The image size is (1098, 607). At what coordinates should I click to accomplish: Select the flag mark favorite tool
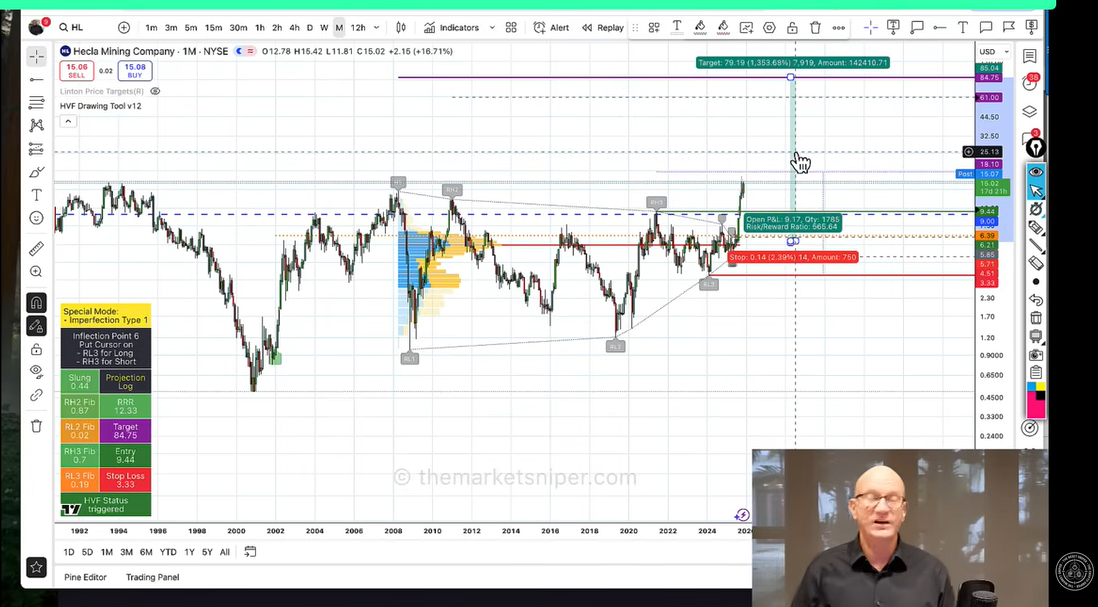1009,27
